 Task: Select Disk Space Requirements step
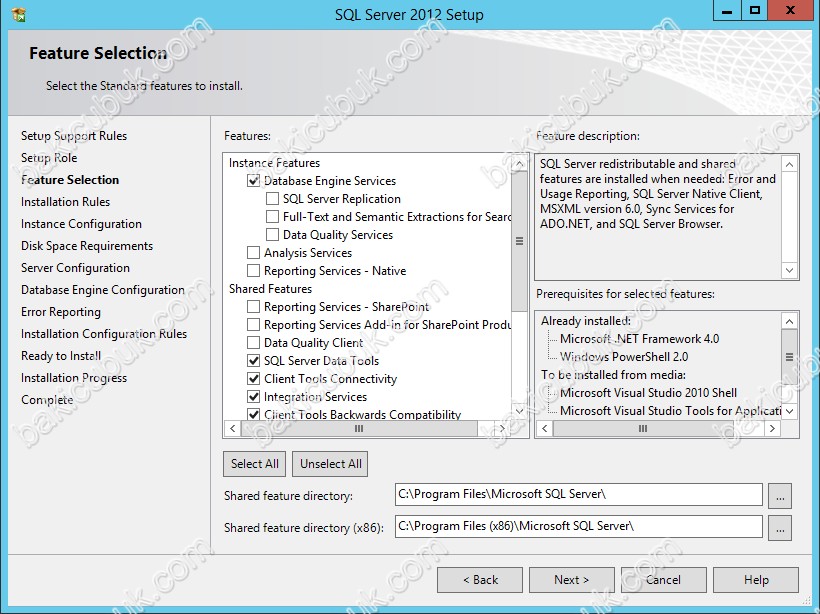tap(87, 246)
